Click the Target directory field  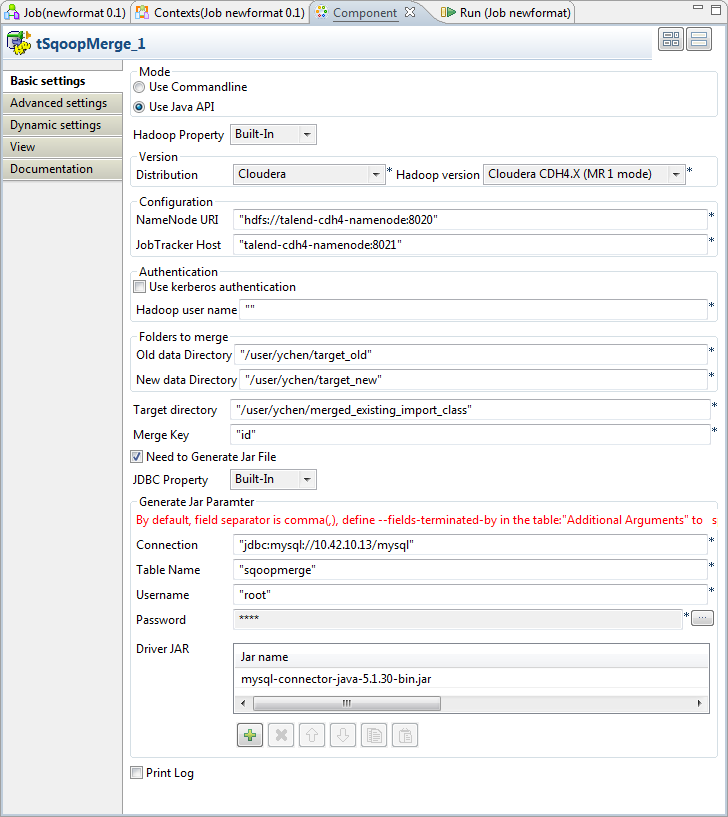470,410
